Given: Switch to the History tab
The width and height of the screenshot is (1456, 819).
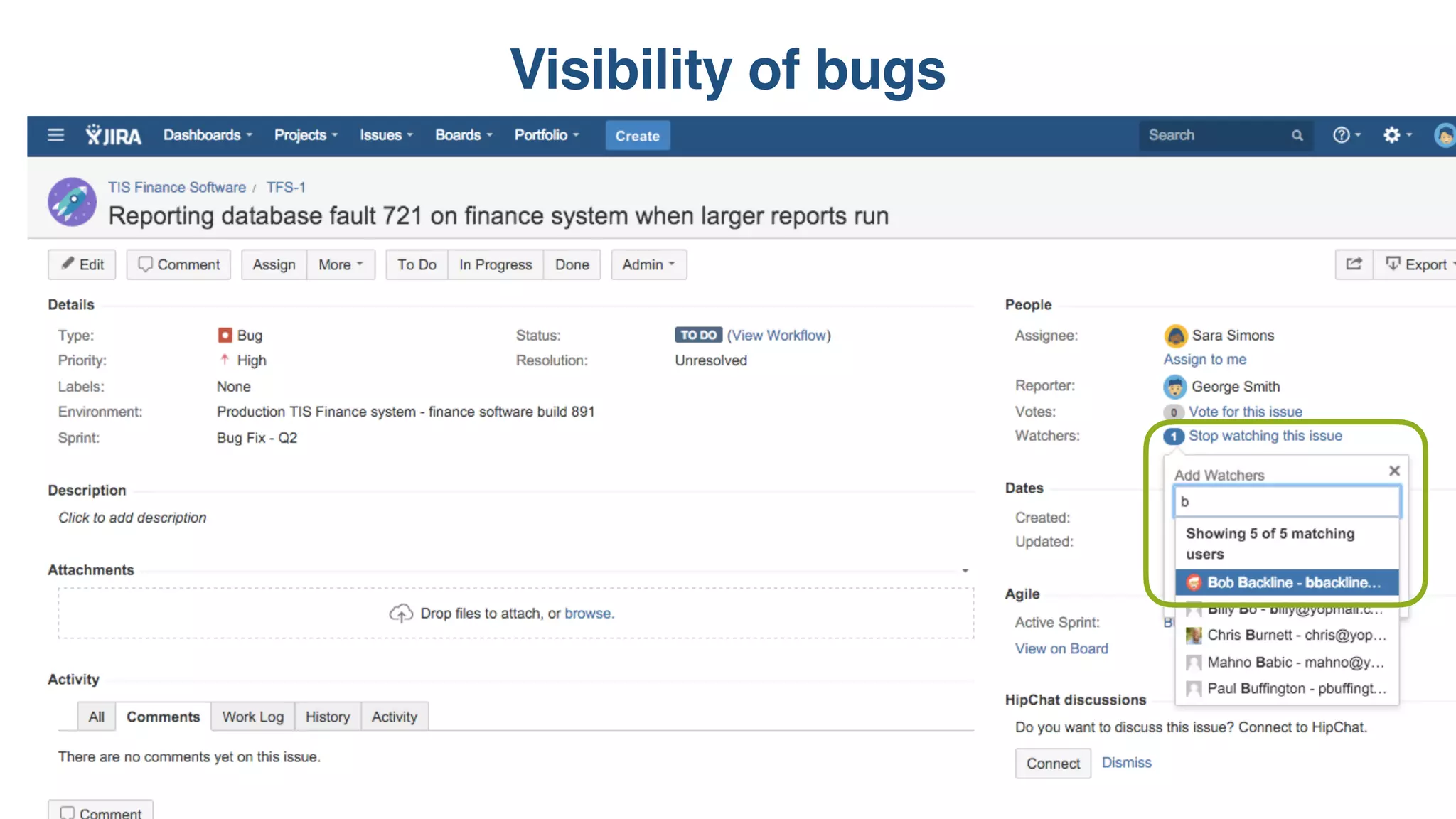Looking at the screenshot, I should point(328,717).
